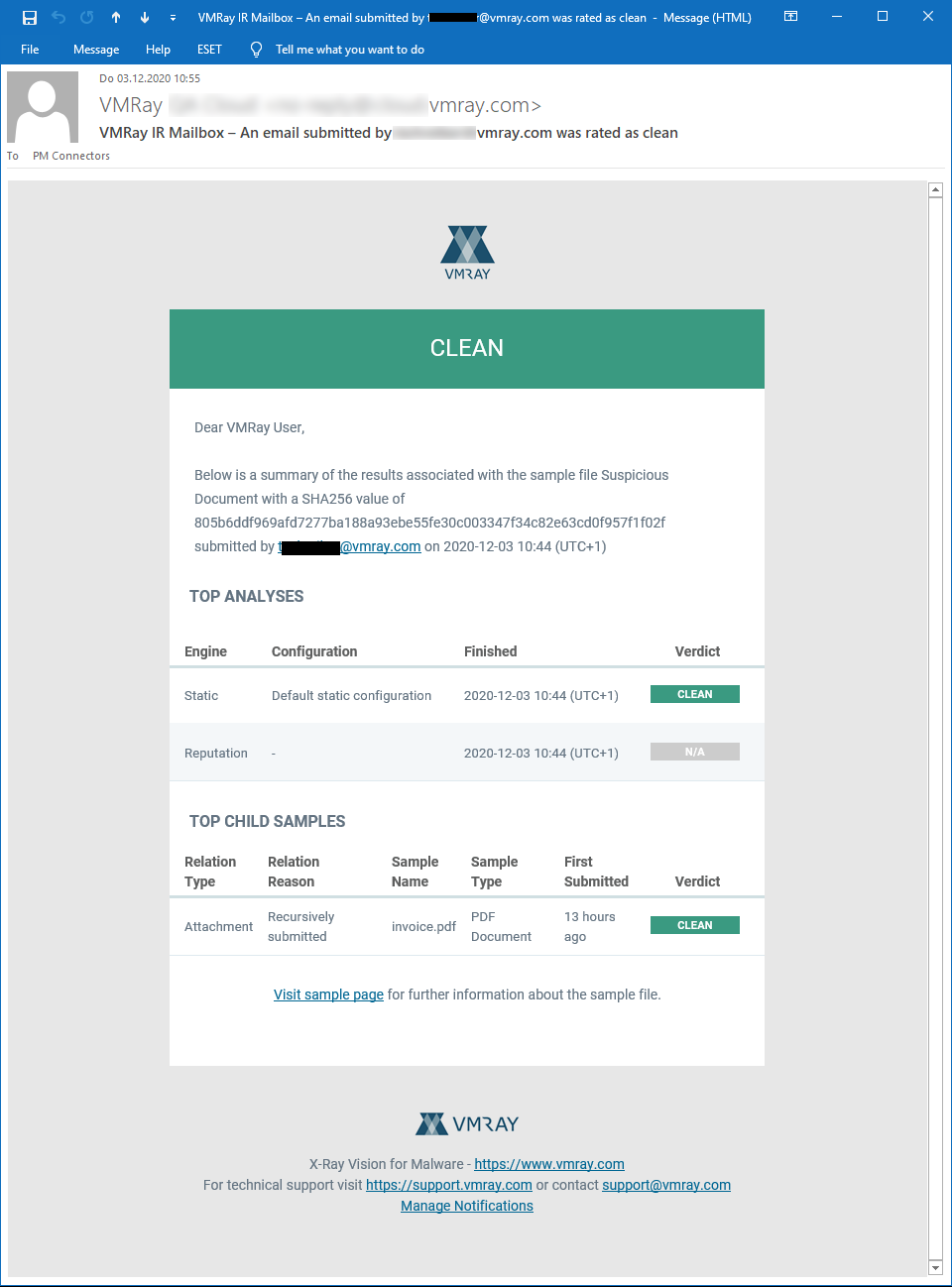The image size is (952, 1287).
Task: Go to the next item with the down arrow
Action: pyautogui.click(x=143, y=17)
